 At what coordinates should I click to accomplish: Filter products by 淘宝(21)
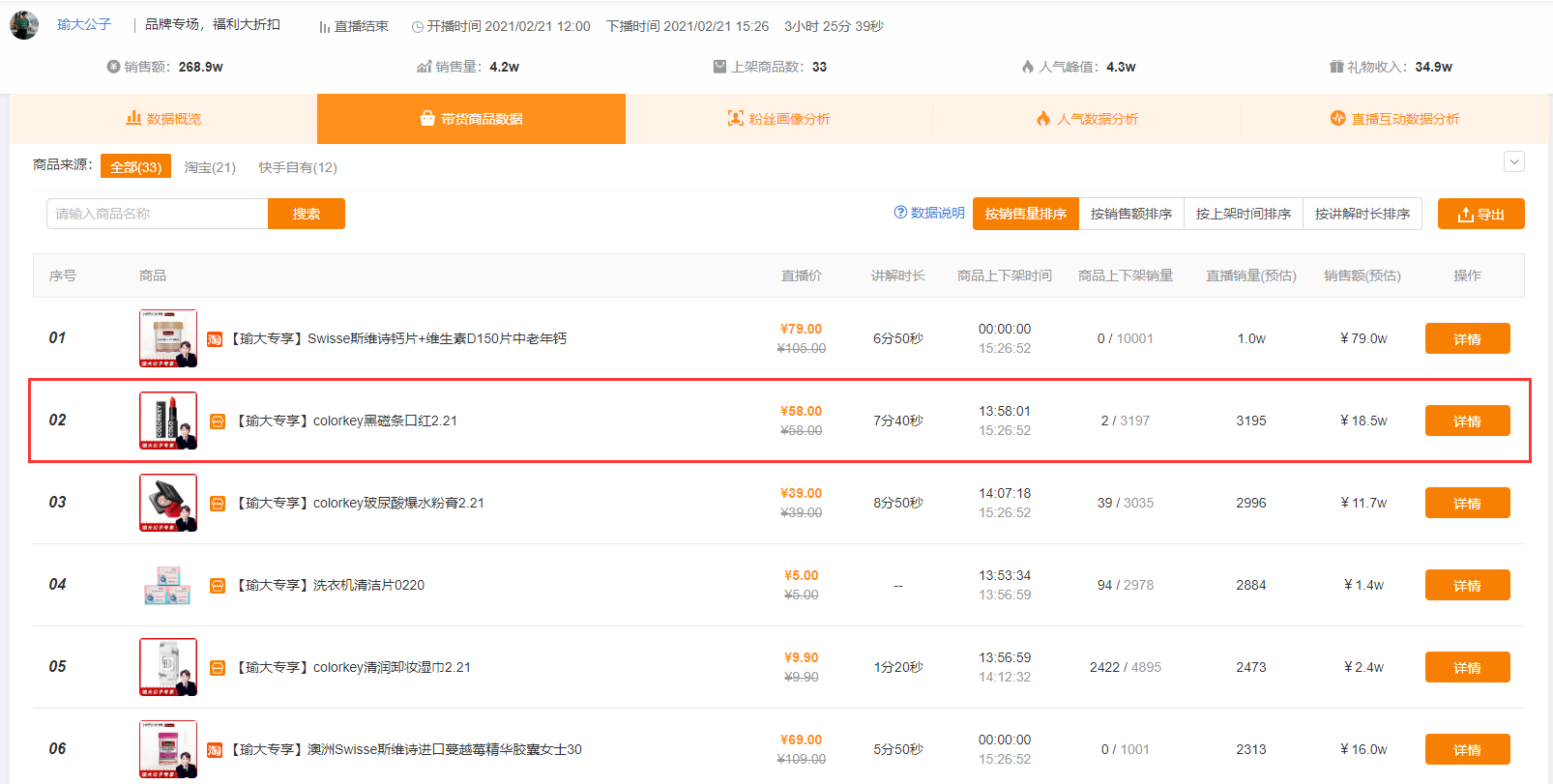[210, 167]
